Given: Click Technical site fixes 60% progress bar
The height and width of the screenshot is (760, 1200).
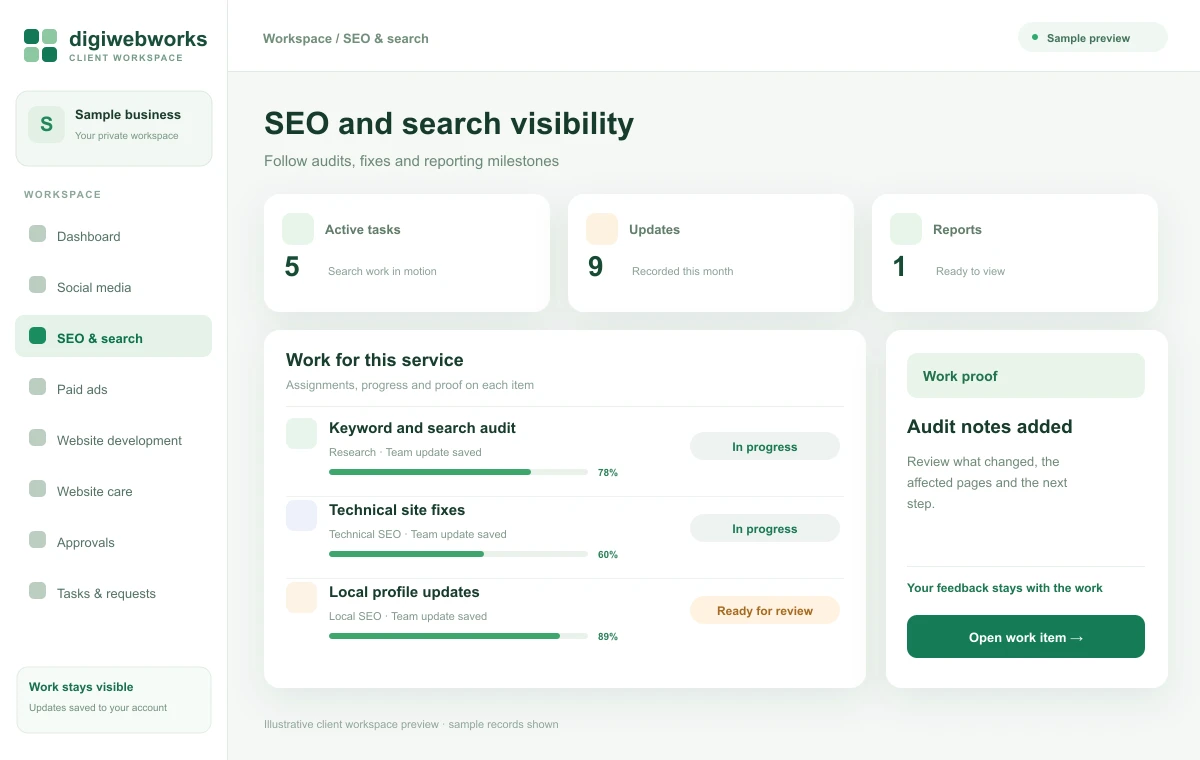Looking at the screenshot, I should pyautogui.click(x=458, y=554).
